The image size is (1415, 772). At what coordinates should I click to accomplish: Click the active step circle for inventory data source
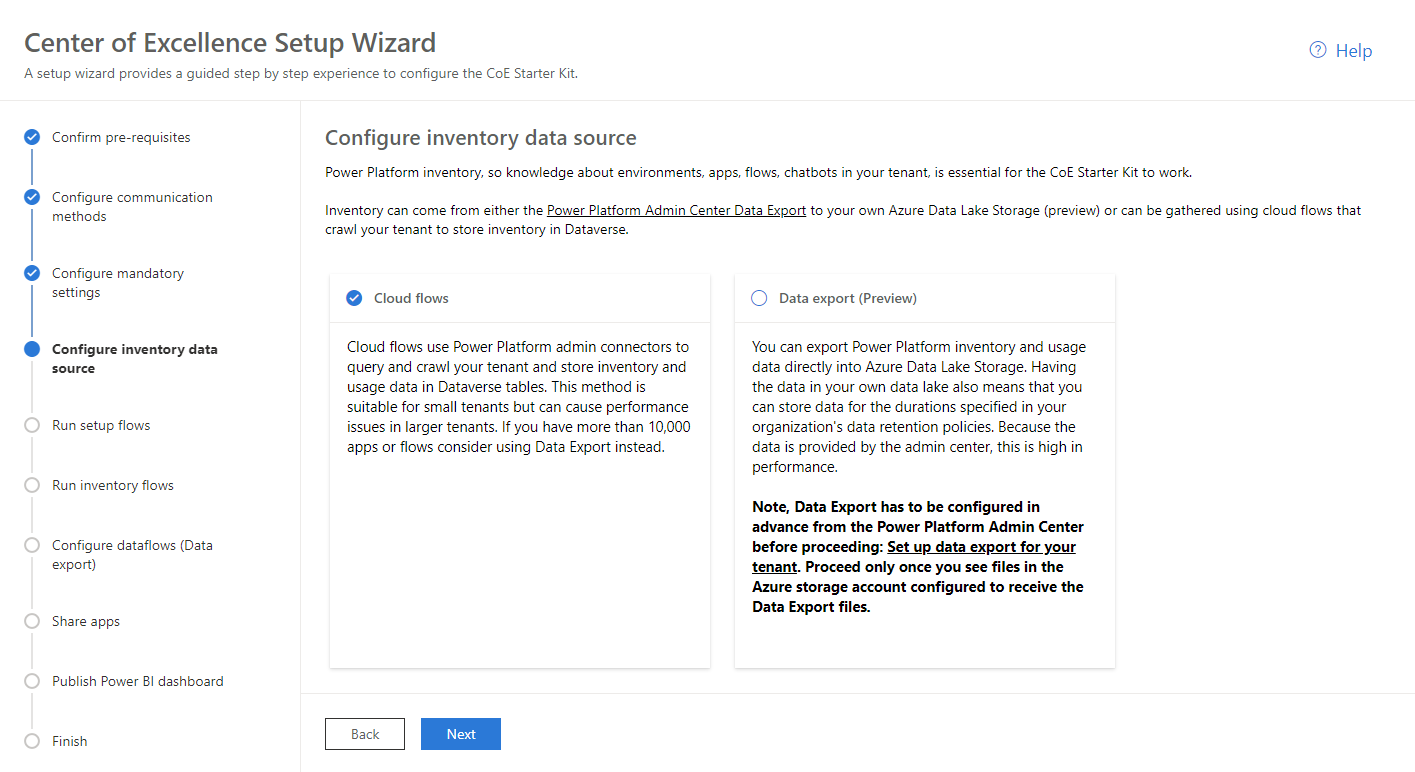pos(32,349)
